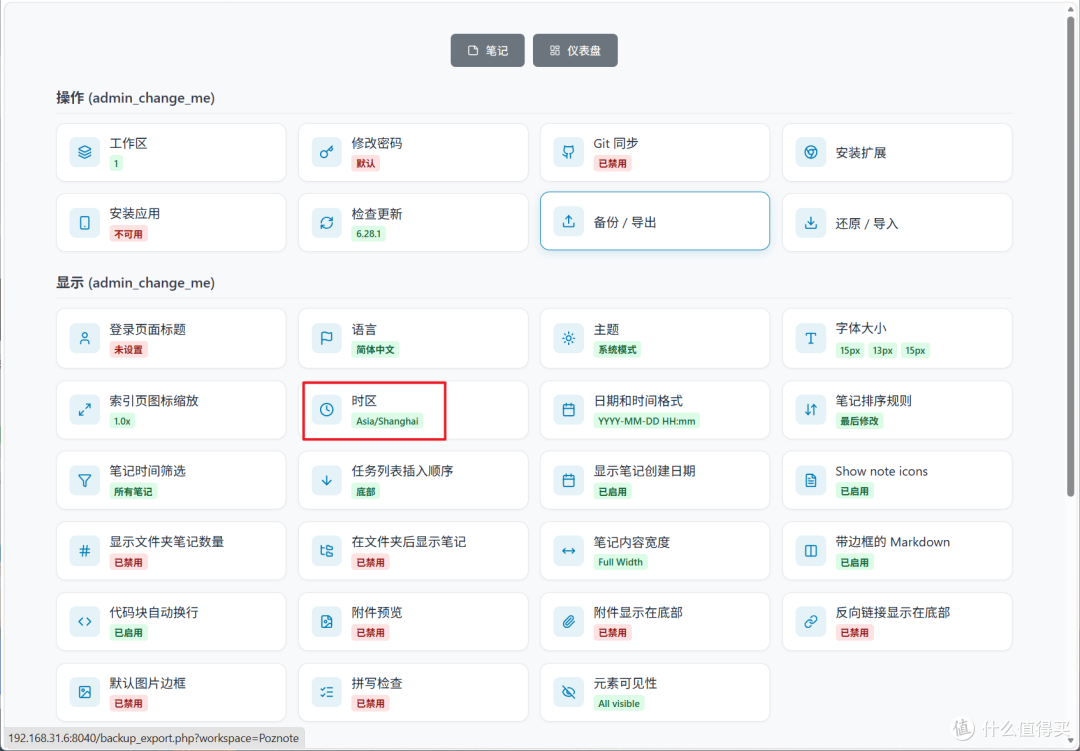Viewport: 1080px width, 751px height.
Task: Click the Git 同步 GitHub icon
Action: 568,152
